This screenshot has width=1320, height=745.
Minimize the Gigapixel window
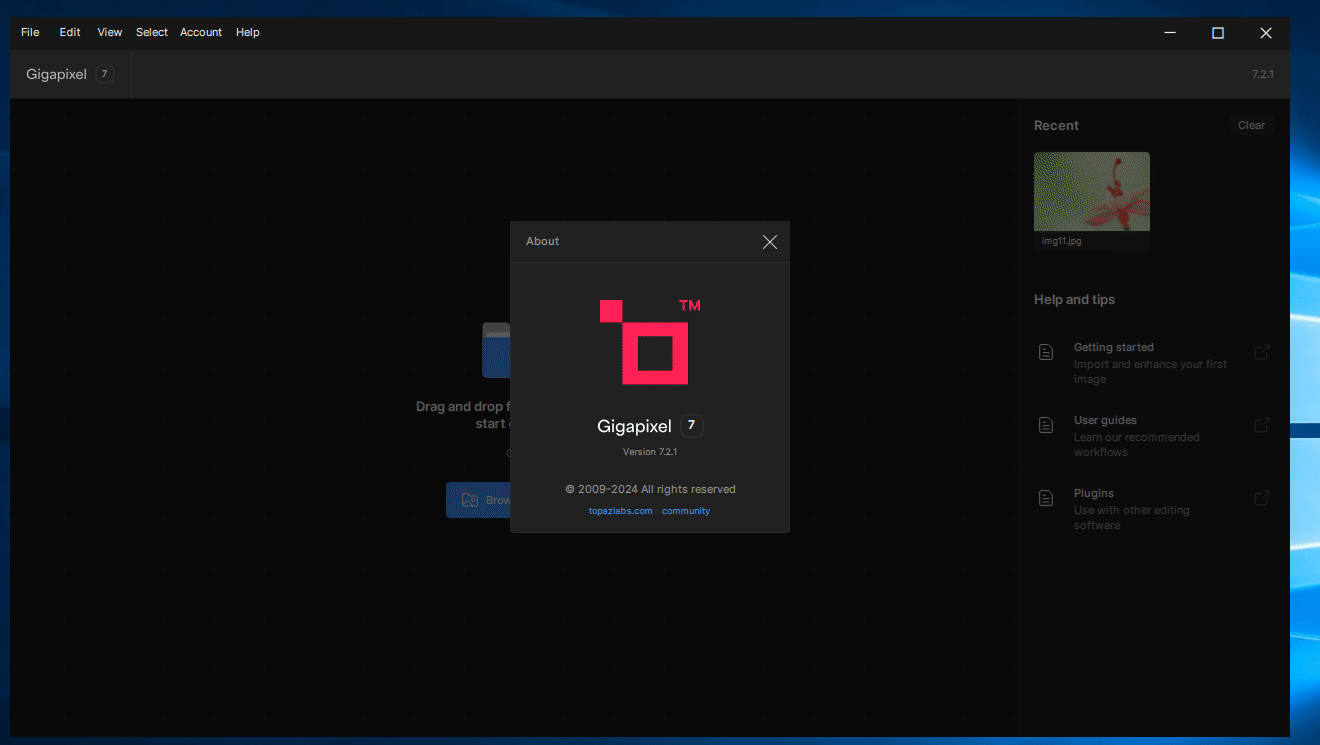pos(1170,33)
